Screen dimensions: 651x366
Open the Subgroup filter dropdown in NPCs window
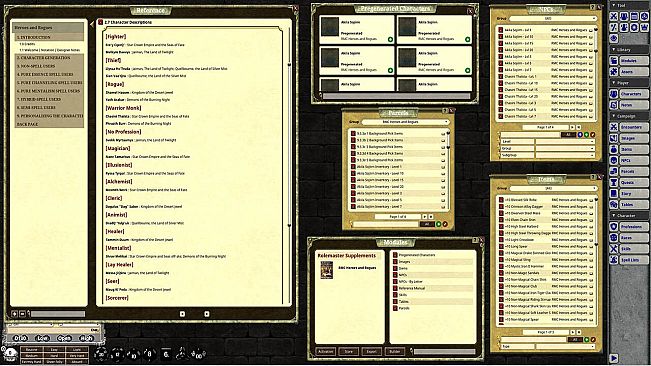[x=565, y=155]
